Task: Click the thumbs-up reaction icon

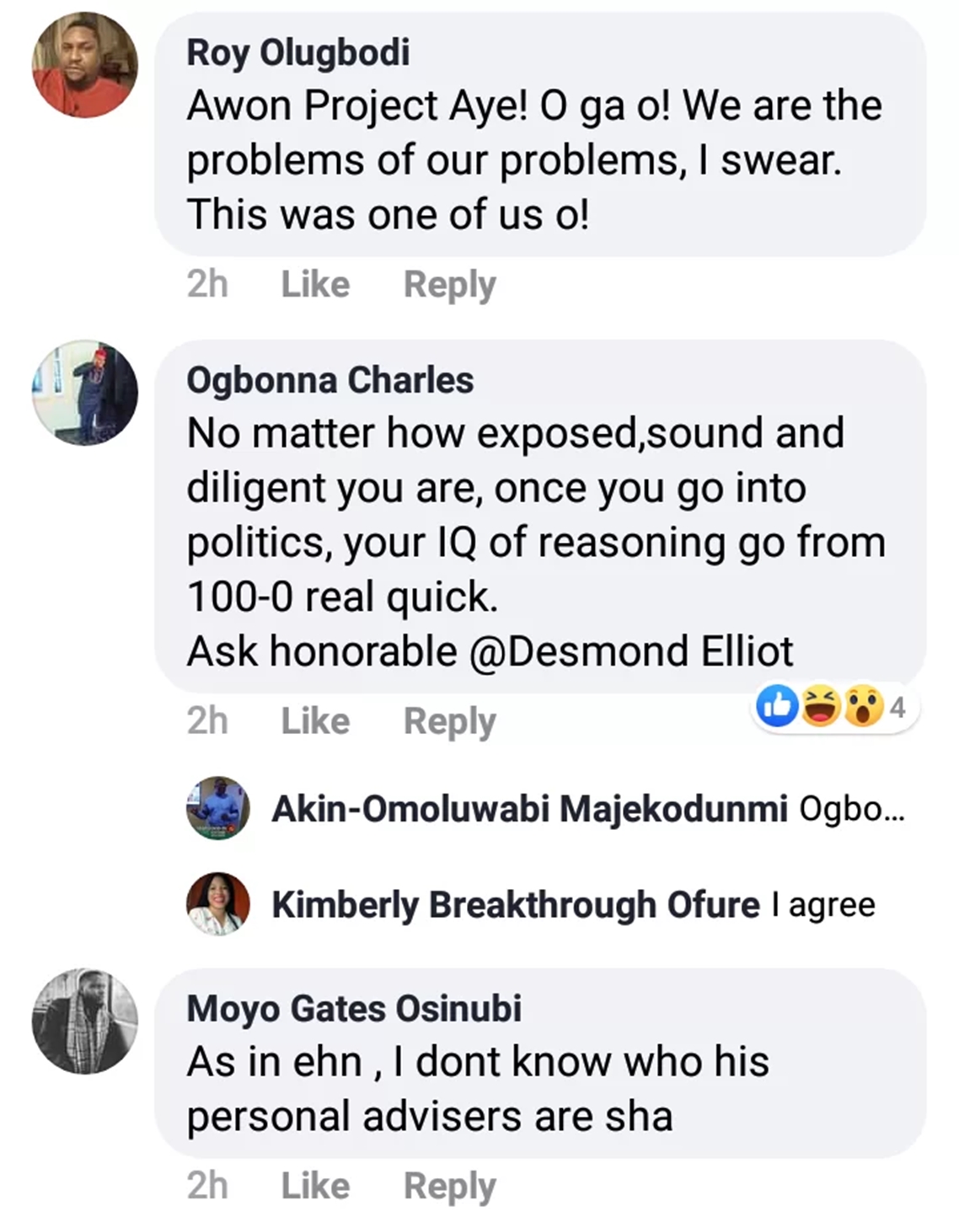Action: (777, 706)
